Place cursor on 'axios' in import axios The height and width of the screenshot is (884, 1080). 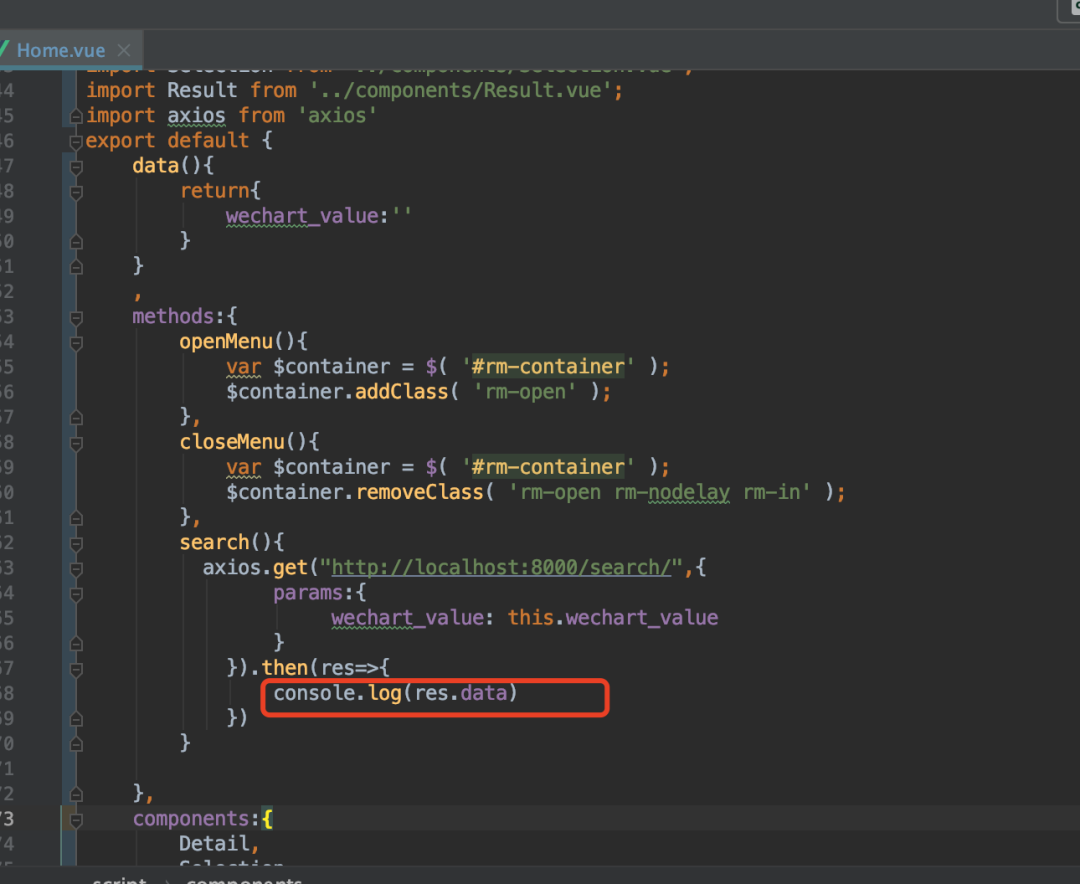click(x=196, y=115)
